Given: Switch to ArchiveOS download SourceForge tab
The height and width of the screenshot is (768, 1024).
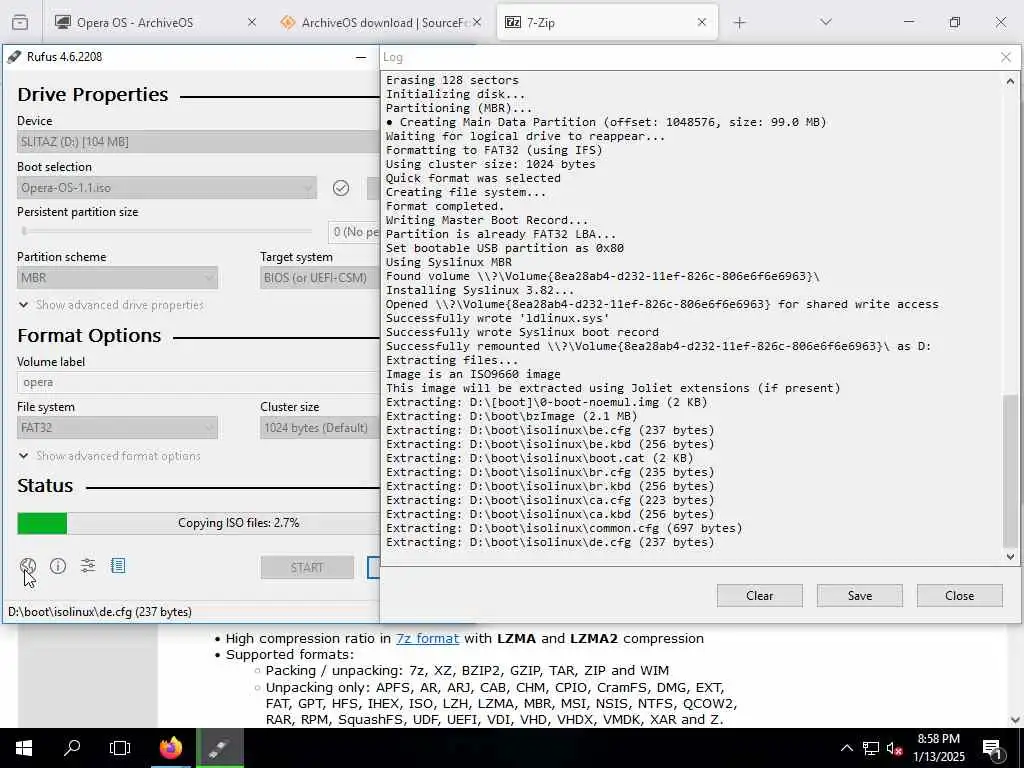Looking at the screenshot, I should tap(381, 22).
